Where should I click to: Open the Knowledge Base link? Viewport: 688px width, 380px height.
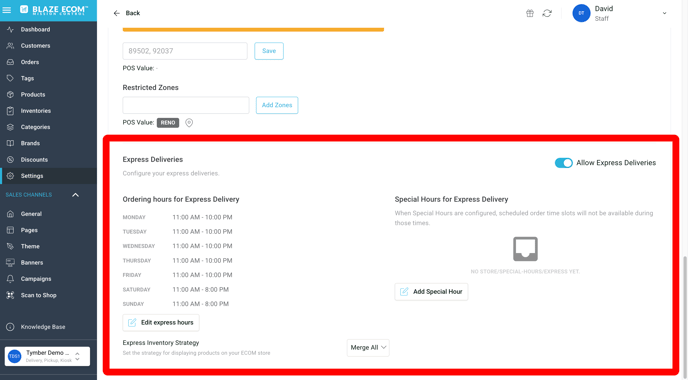point(43,327)
